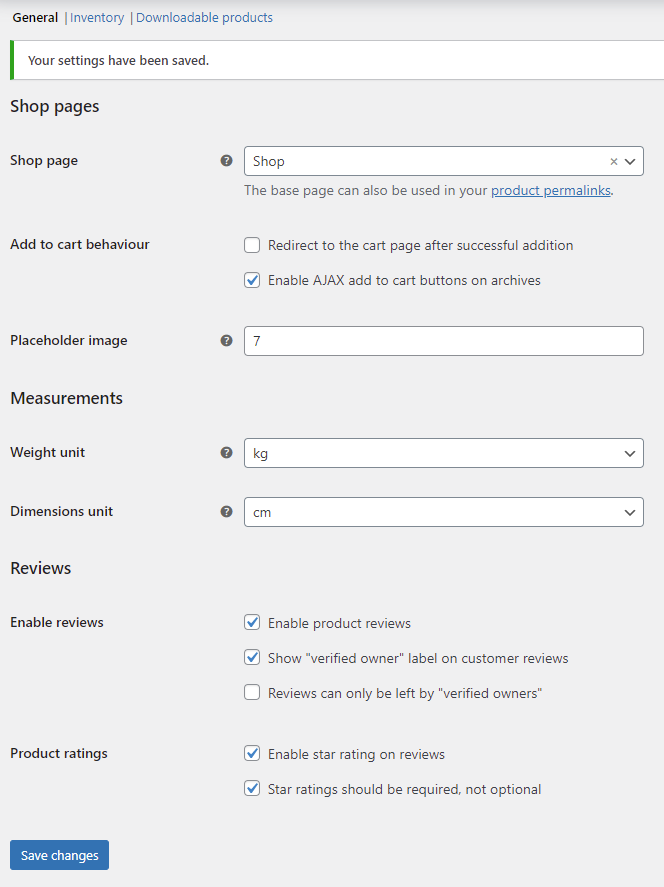Uncheck Enable star rating on reviews
This screenshot has height=887, width=664.
(252, 753)
